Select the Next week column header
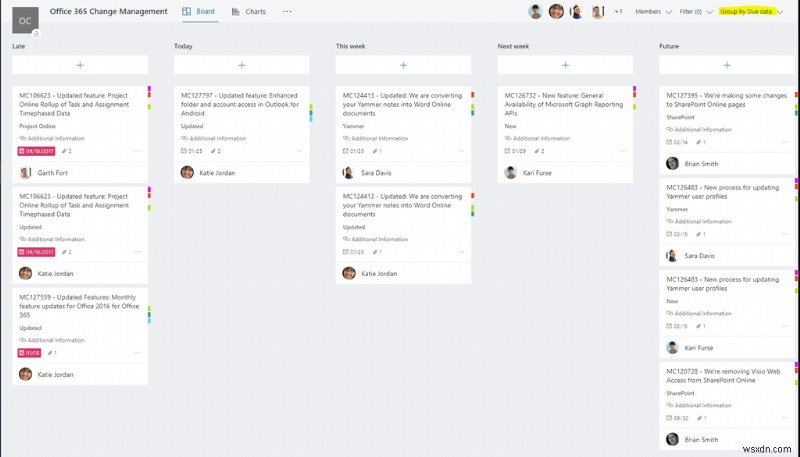 (513, 46)
